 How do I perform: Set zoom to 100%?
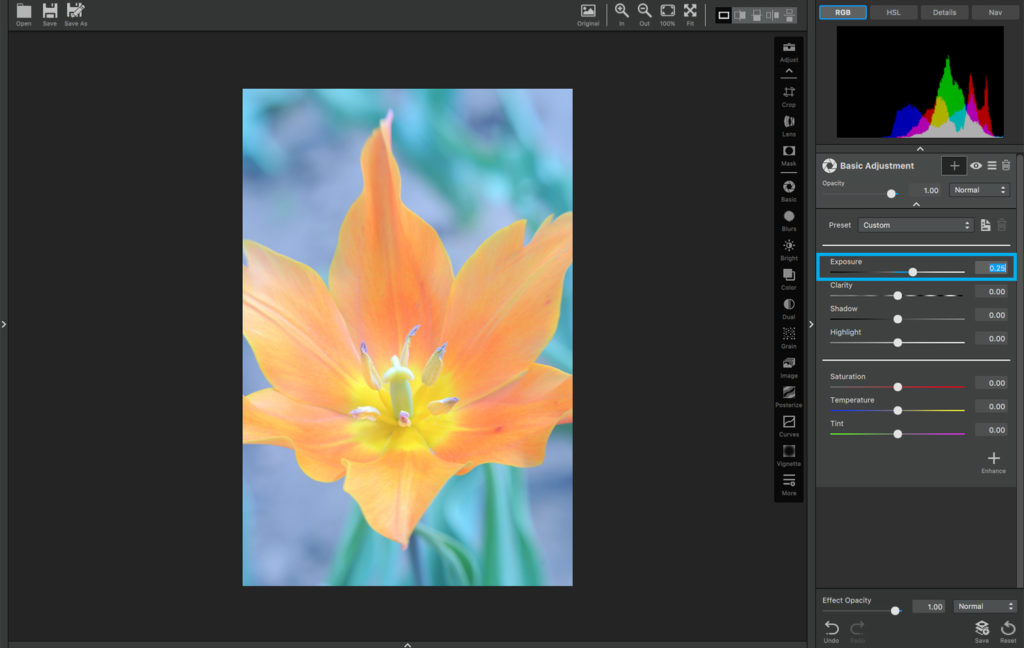coord(667,14)
